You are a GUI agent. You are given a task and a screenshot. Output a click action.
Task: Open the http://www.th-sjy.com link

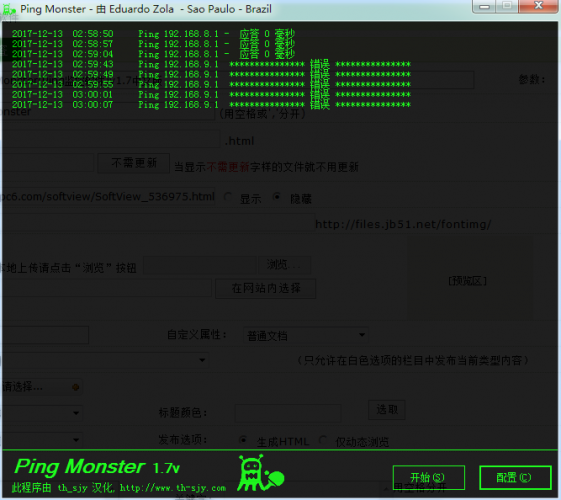pos(173,488)
